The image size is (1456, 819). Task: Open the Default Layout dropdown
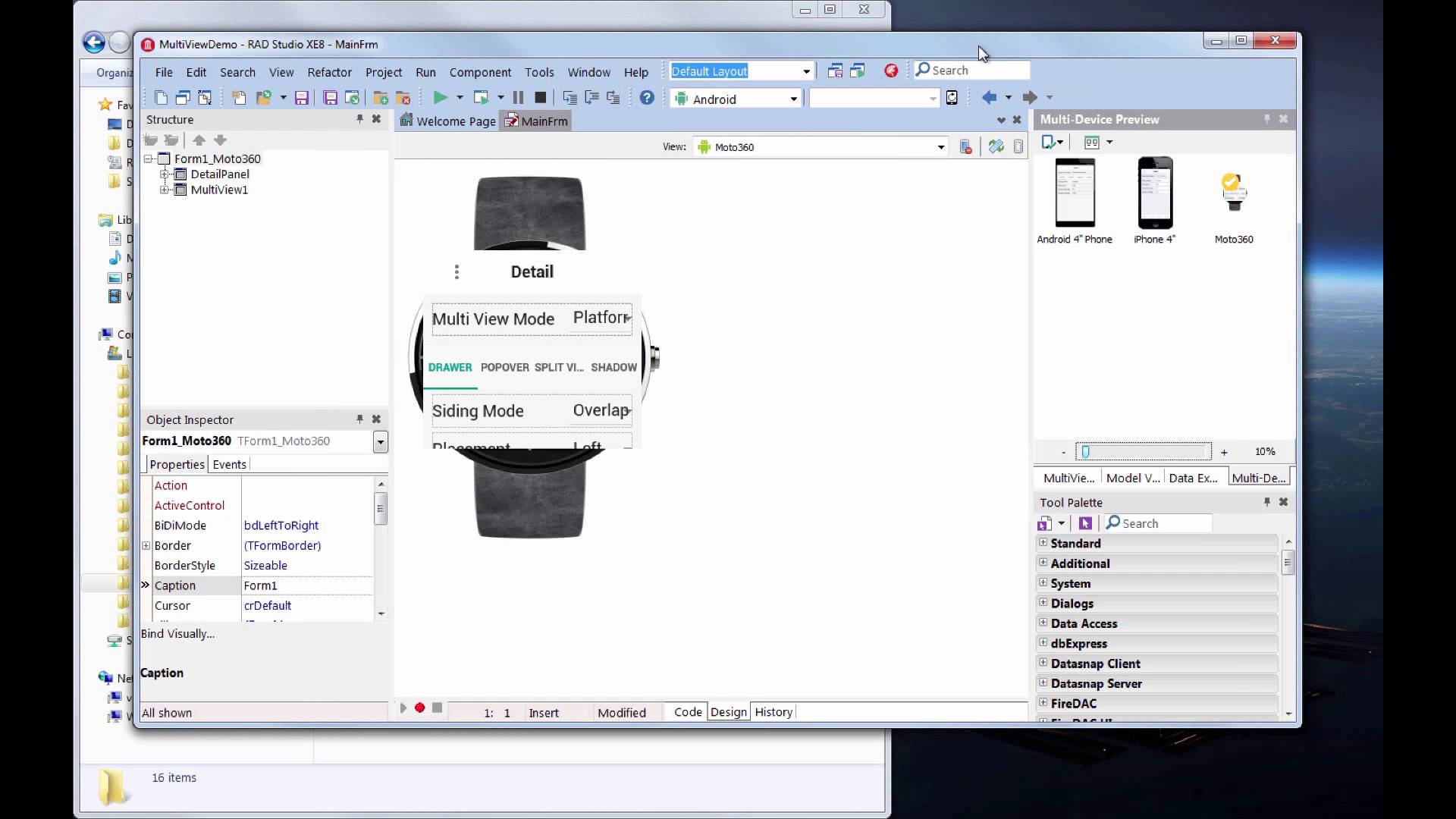point(806,71)
